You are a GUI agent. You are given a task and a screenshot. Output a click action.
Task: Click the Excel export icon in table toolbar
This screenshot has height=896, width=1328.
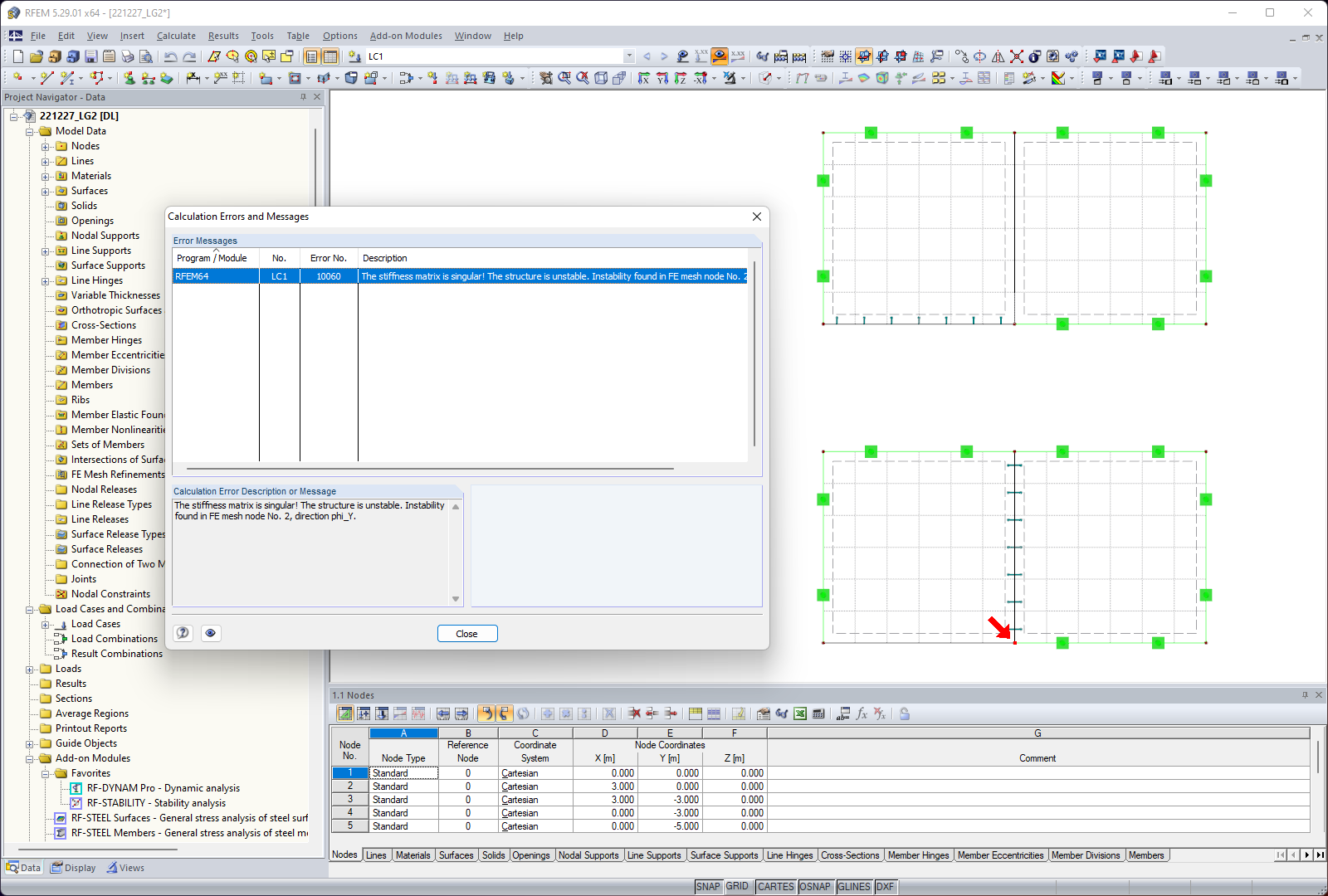(x=800, y=713)
